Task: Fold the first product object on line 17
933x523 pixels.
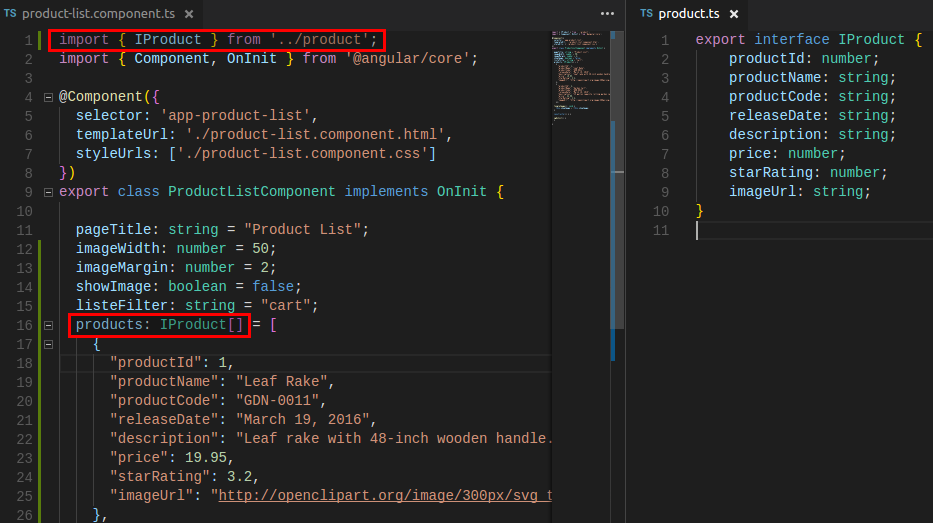Action: pyautogui.click(x=48, y=344)
